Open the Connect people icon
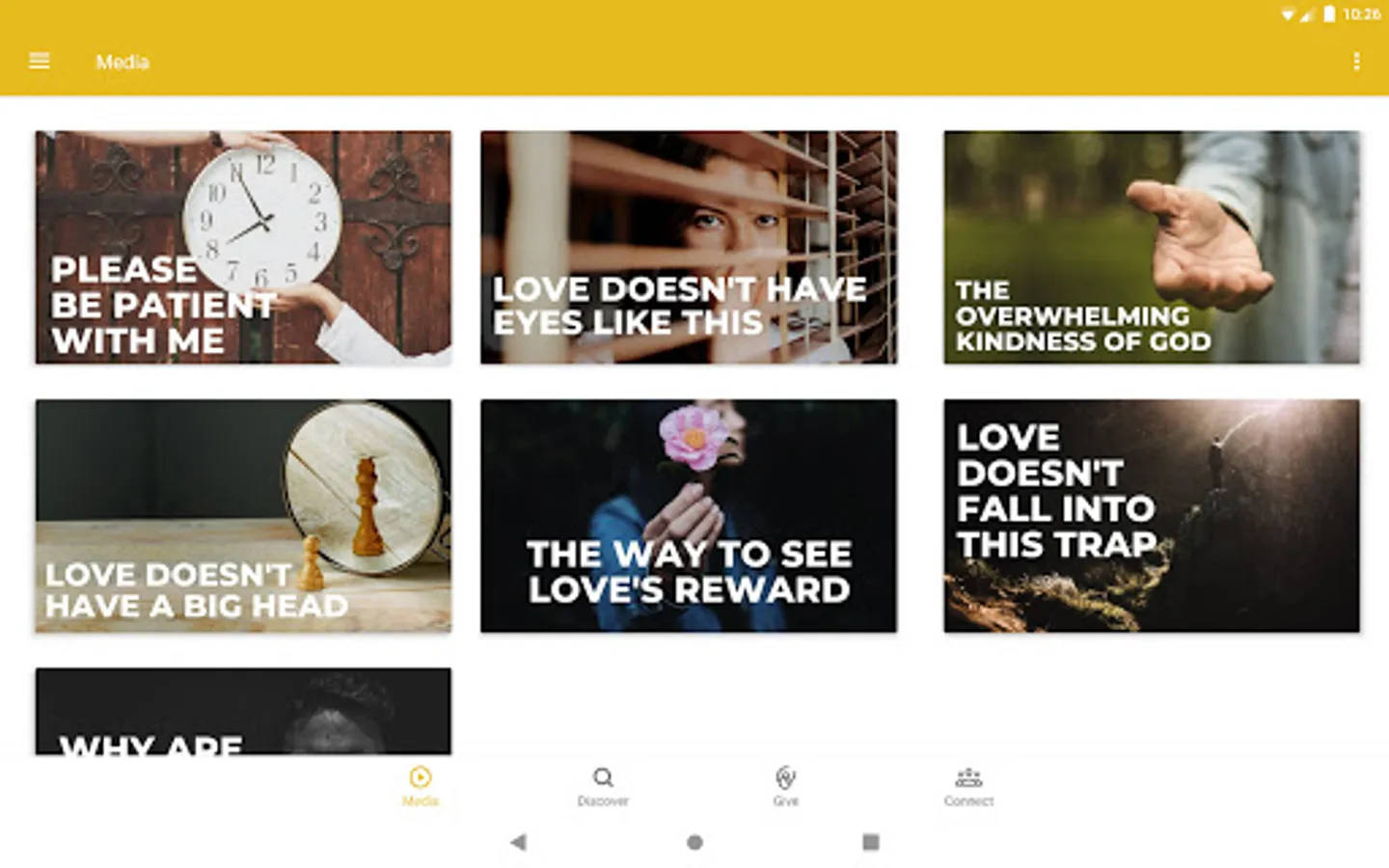The image size is (1389, 868). coord(968,776)
